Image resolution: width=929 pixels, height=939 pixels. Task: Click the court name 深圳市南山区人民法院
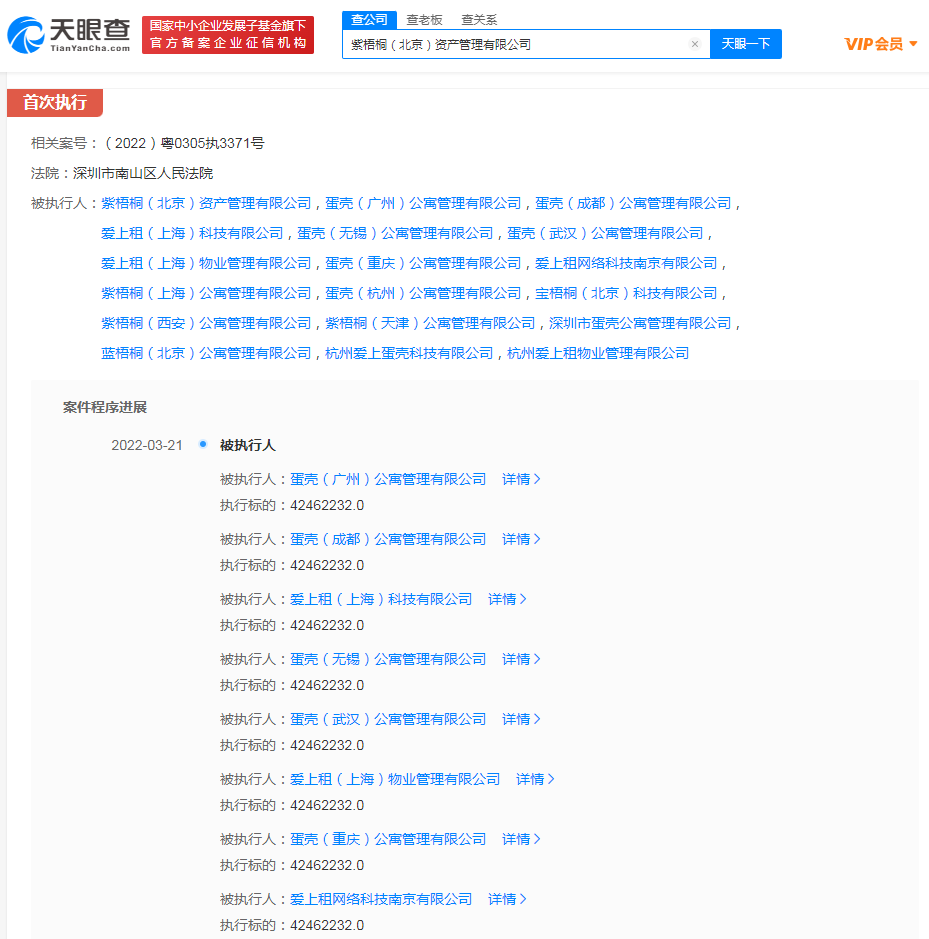pos(143,174)
